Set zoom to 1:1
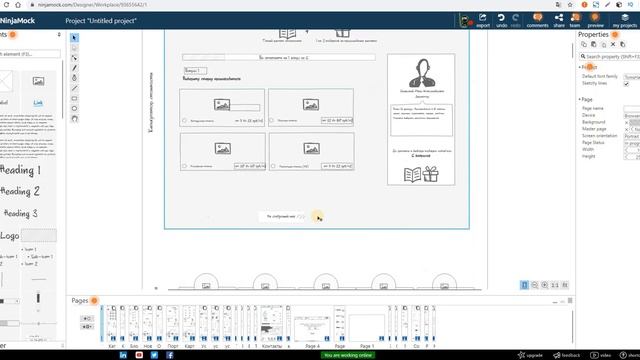 point(555,285)
